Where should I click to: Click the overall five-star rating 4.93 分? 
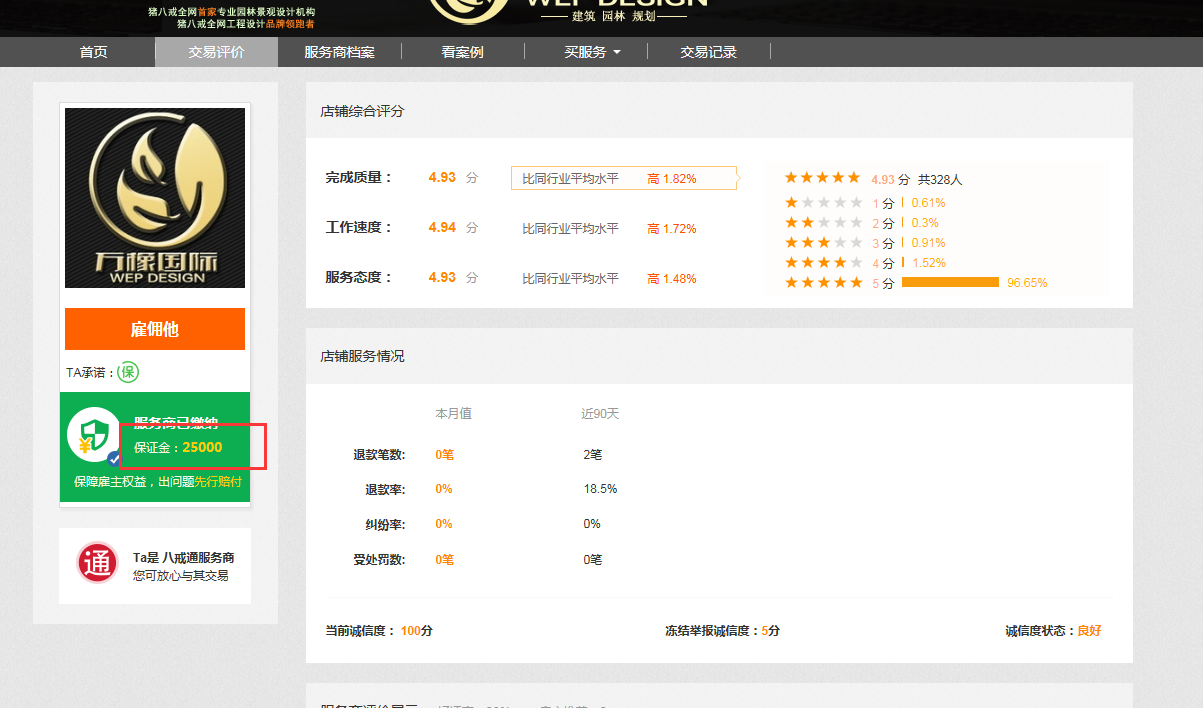coord(847,178)
